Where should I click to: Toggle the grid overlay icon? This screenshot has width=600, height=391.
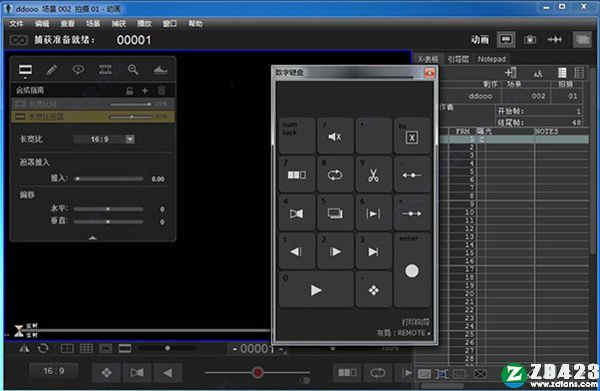[x=86, y=349]
